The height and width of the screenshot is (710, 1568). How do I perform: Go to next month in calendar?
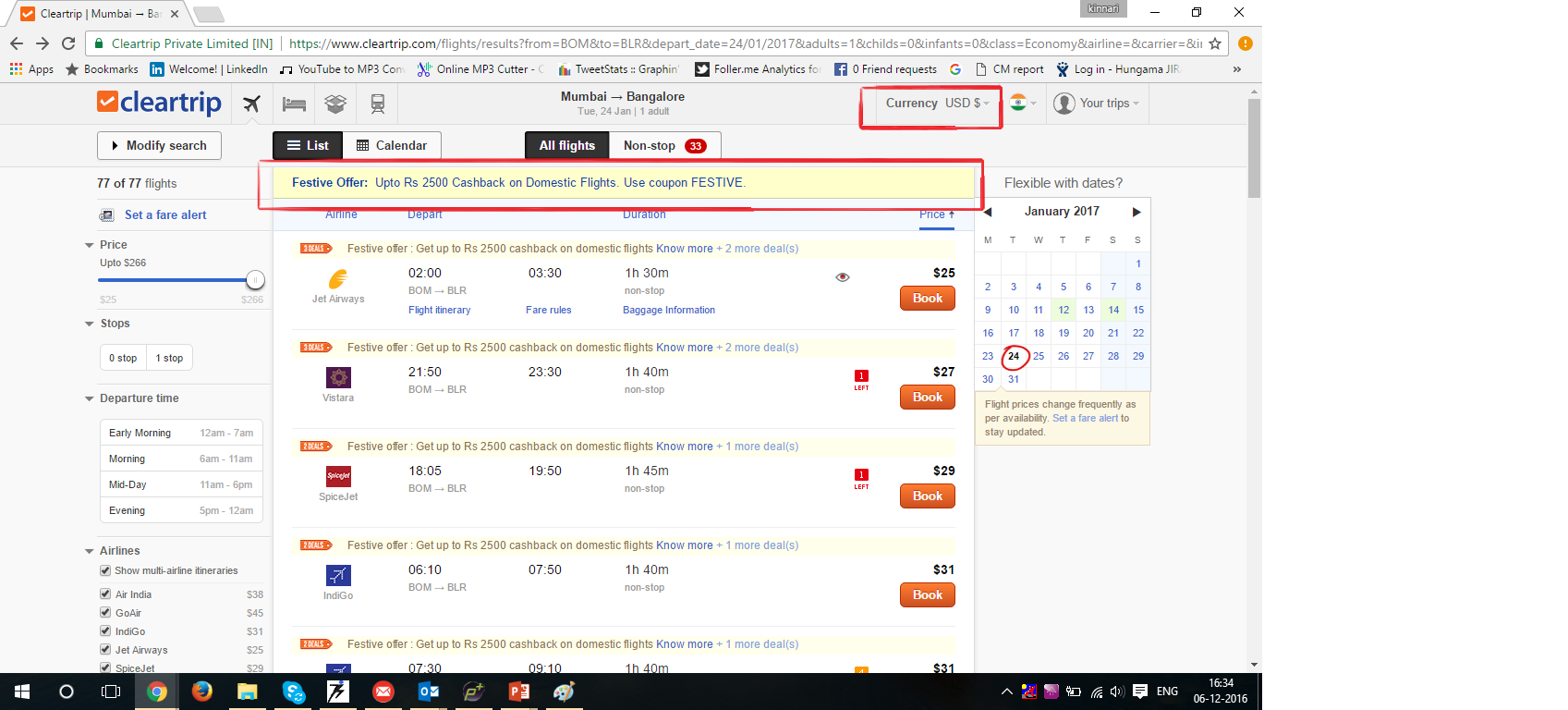click(x=1136, y=212)
